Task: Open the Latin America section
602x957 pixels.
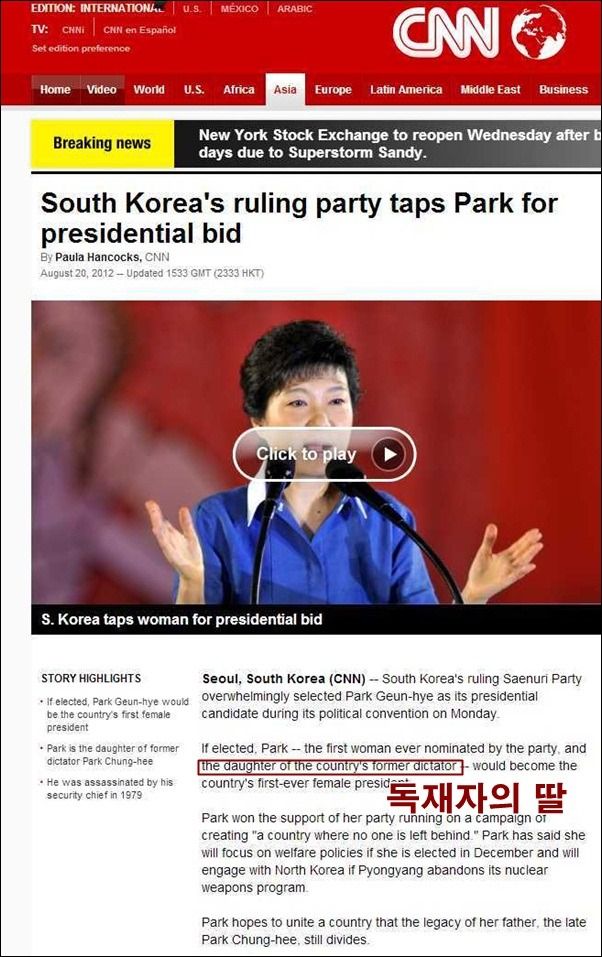Action: [x=406, y=90]
